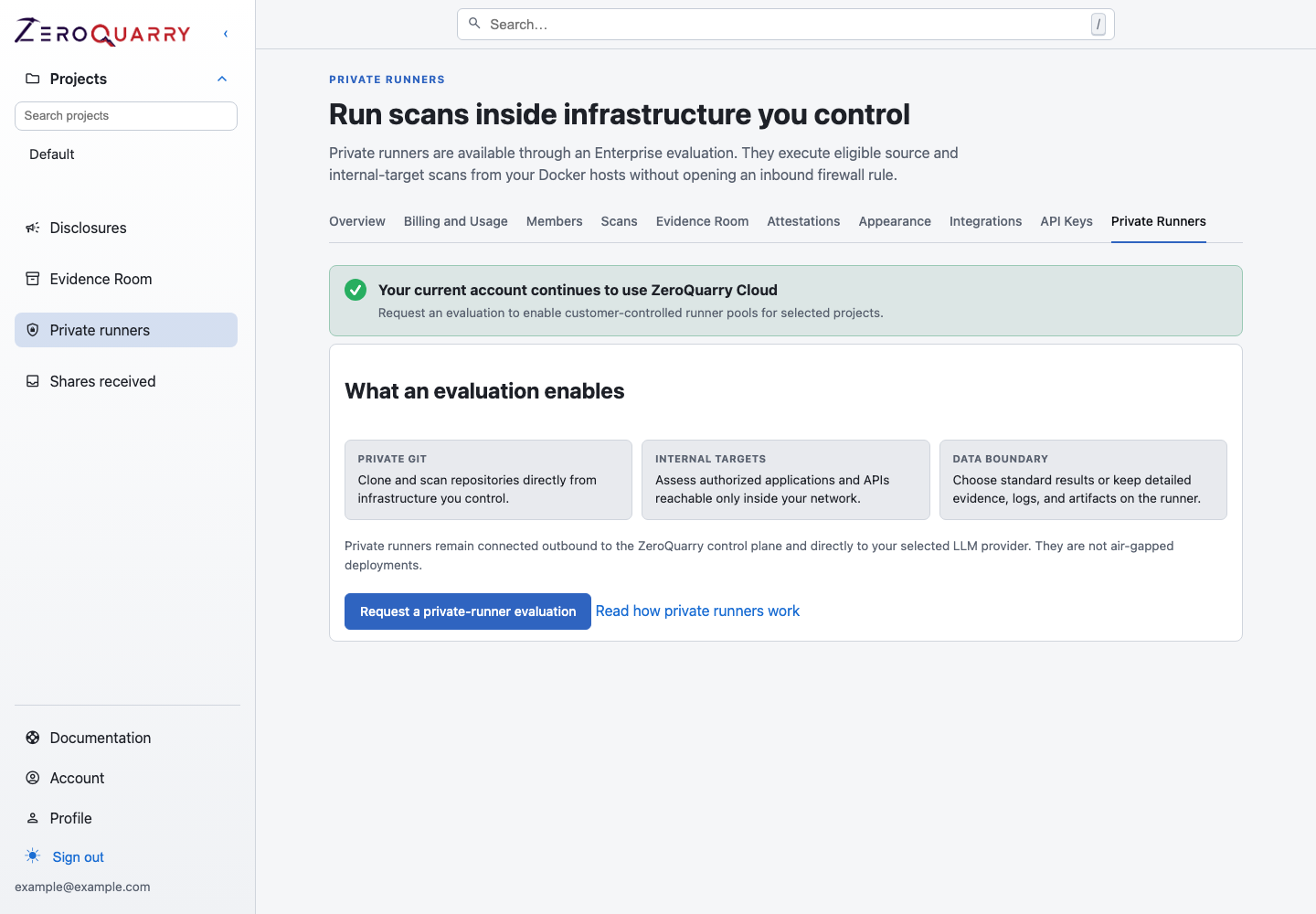Go to the Integrations tab

[x=986, y=221]
